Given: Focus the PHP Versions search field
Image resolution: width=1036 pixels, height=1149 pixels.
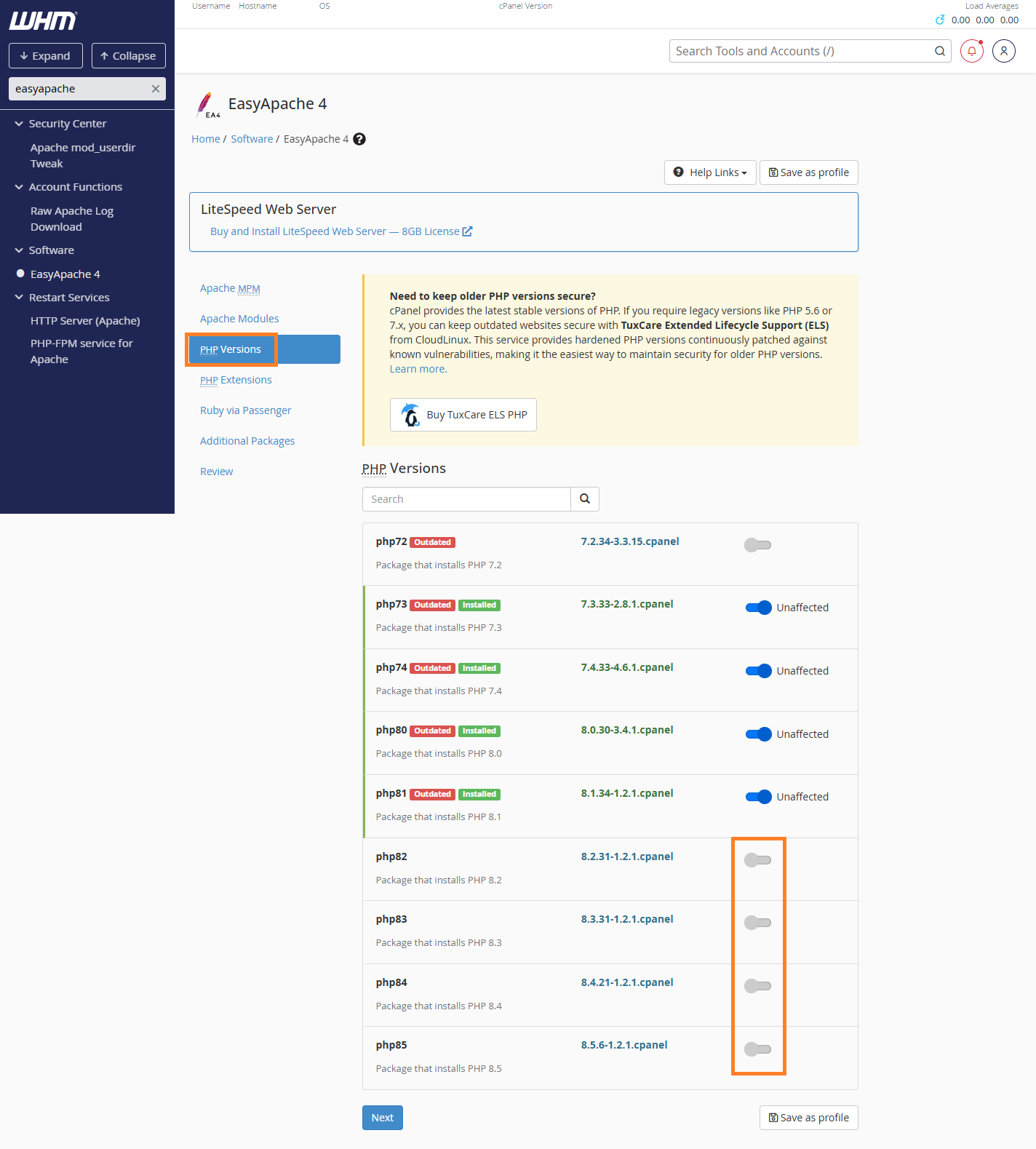Looking at the screenshot, I should click(x=466, y=499).
